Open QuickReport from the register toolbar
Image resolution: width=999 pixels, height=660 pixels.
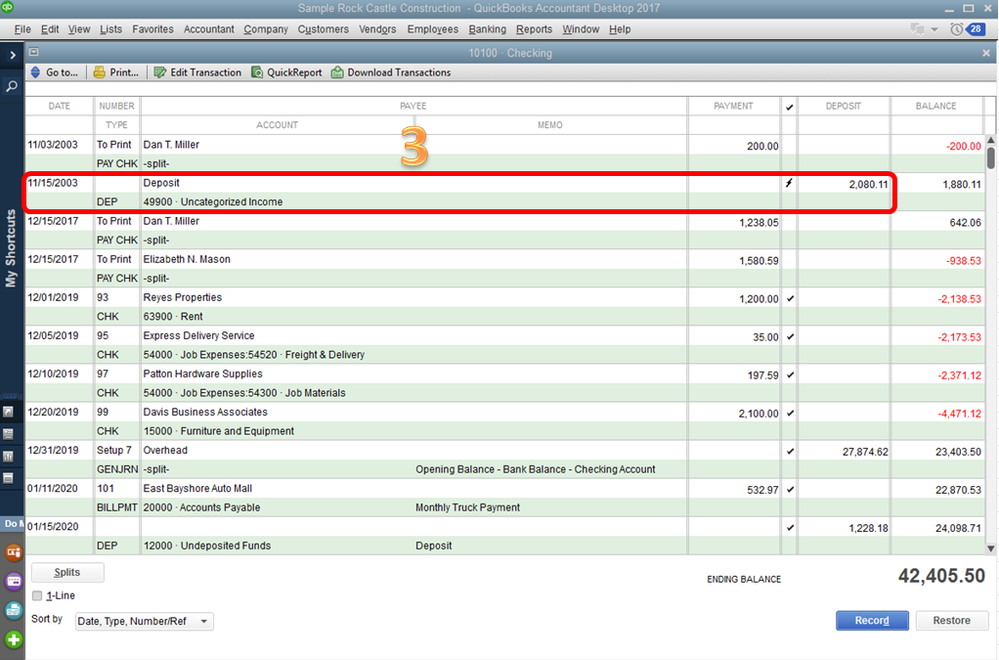[287, 73]
